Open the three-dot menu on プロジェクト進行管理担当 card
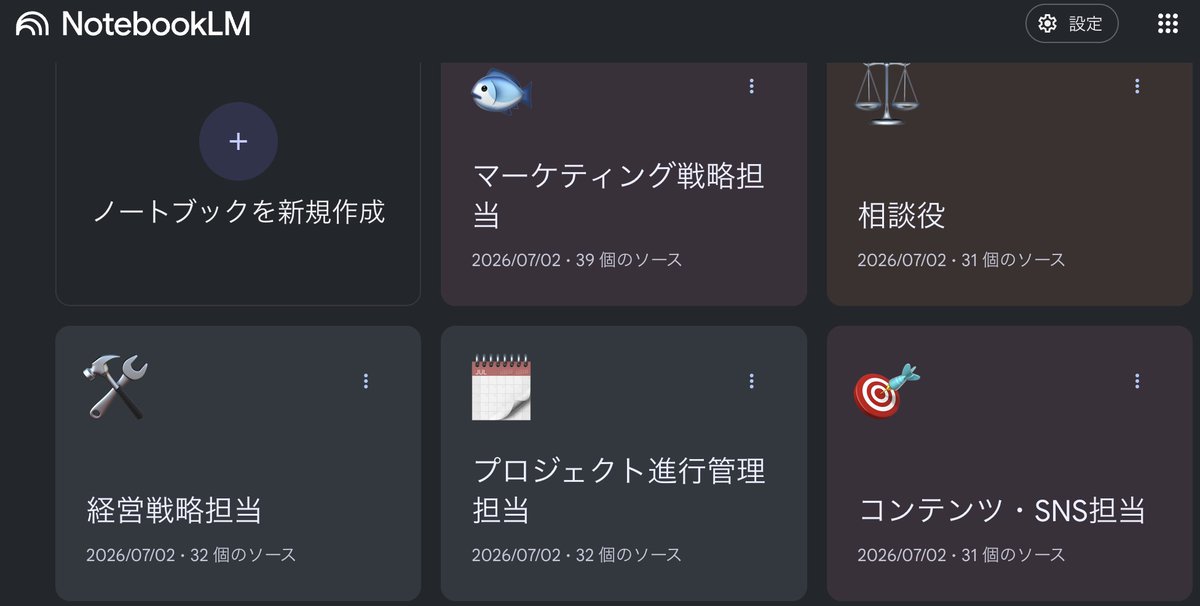This screenshot has width=1200, height=606. 752,381
